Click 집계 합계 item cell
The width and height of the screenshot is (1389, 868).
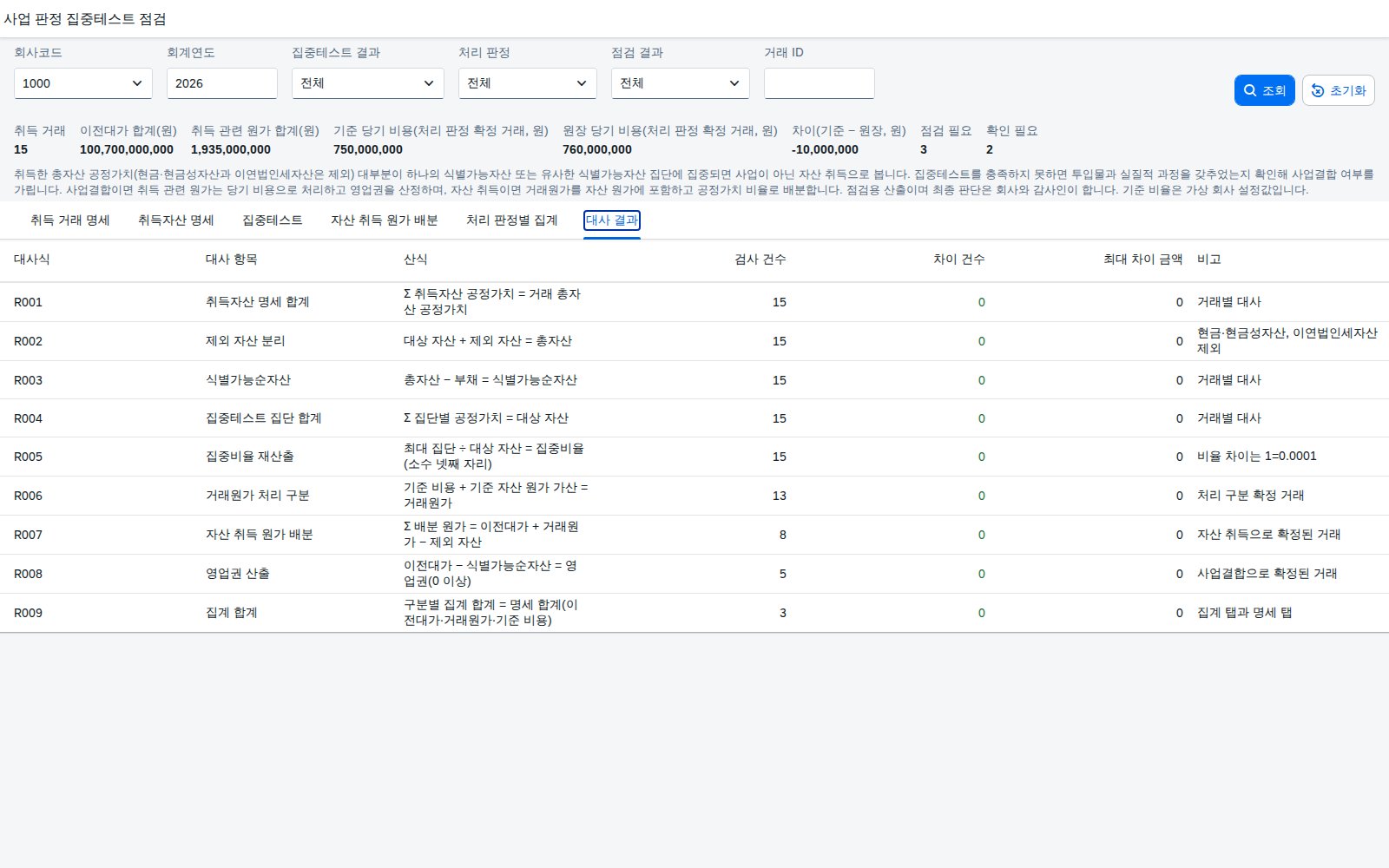click(x=232, y=613)
